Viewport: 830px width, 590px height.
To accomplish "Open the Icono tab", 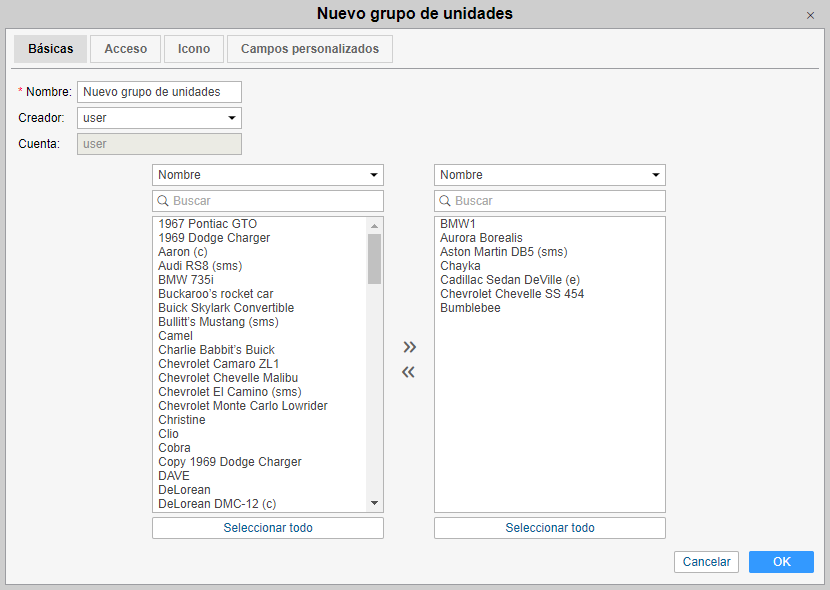I will 194,49.
